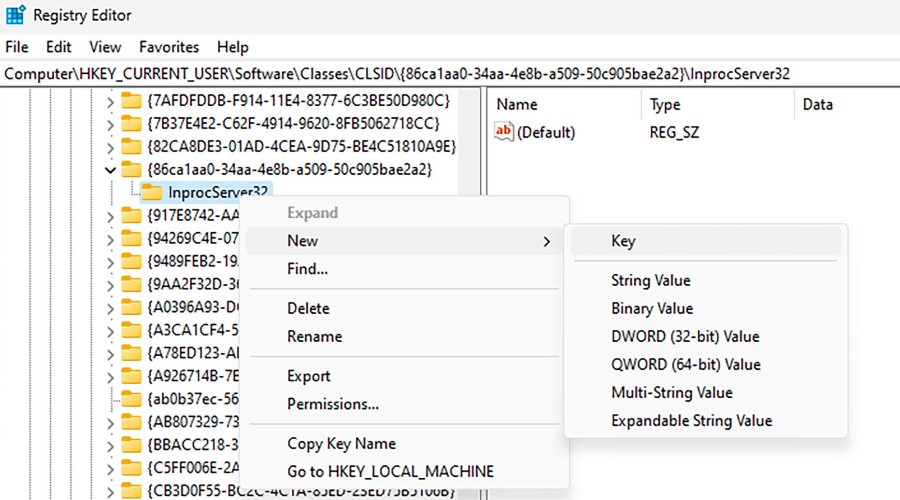Expand the {C5FF006E key
900x500 pixels.
tap(110, 469)
